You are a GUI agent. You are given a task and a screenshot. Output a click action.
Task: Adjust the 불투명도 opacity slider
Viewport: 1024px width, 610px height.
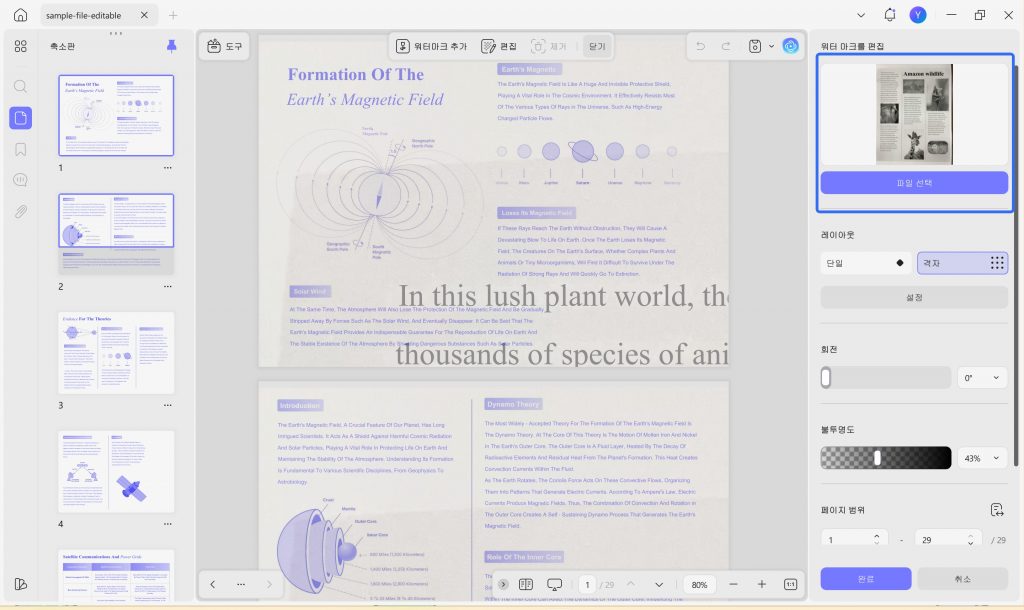[x=886, y=458]
